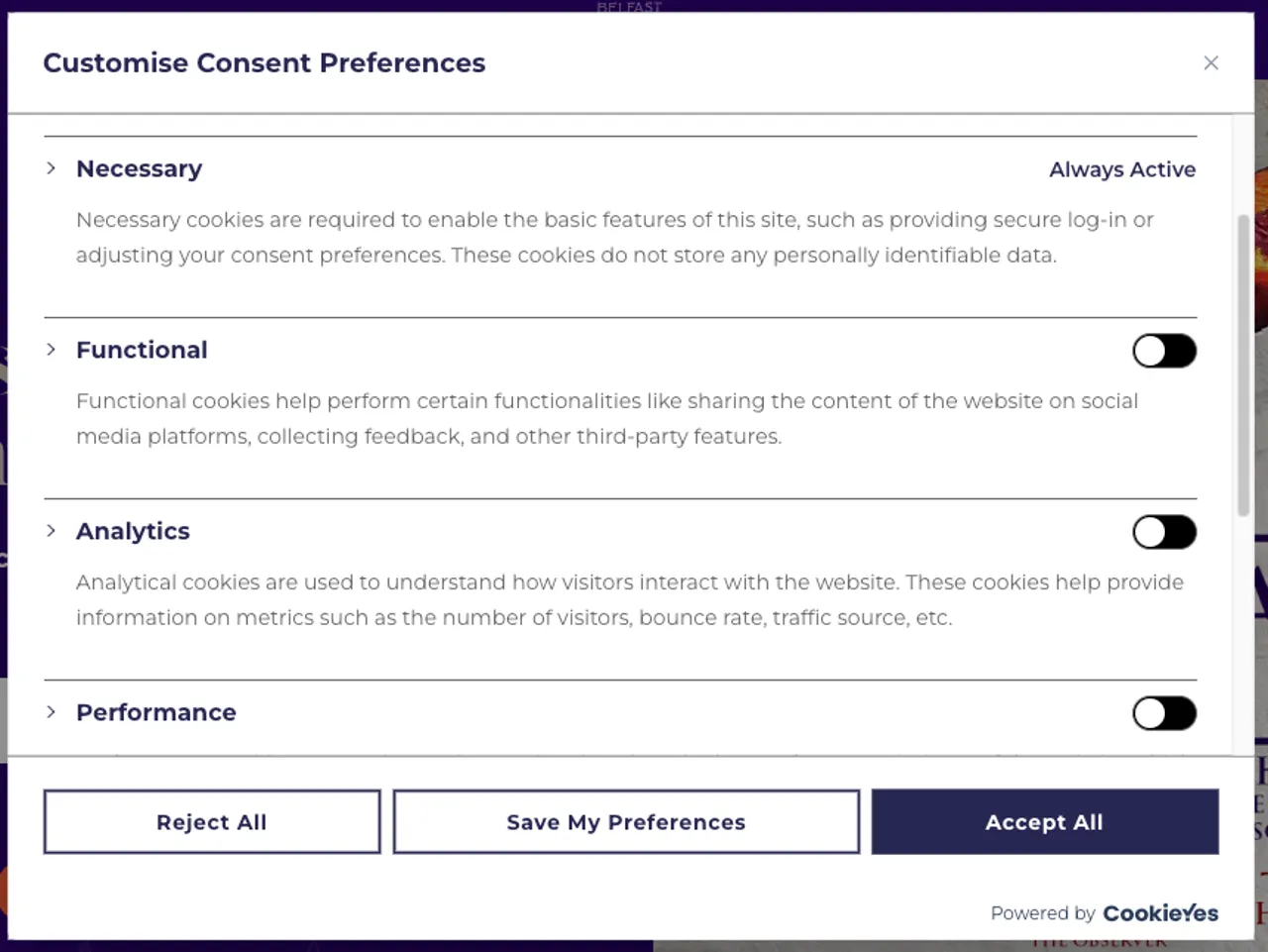
Task: Choose Accept All cookies
Action: tap(1044, 822)
